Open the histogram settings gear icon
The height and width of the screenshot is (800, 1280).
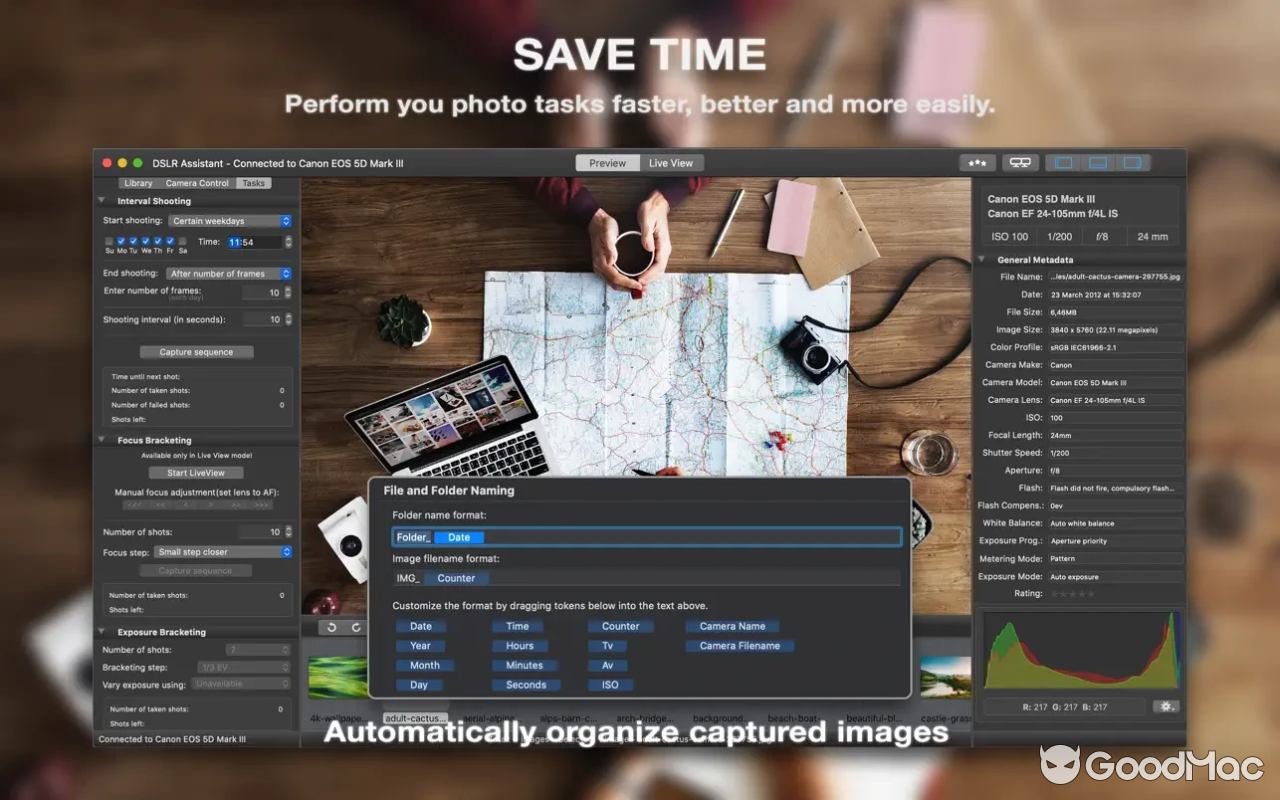(1166, 706)
